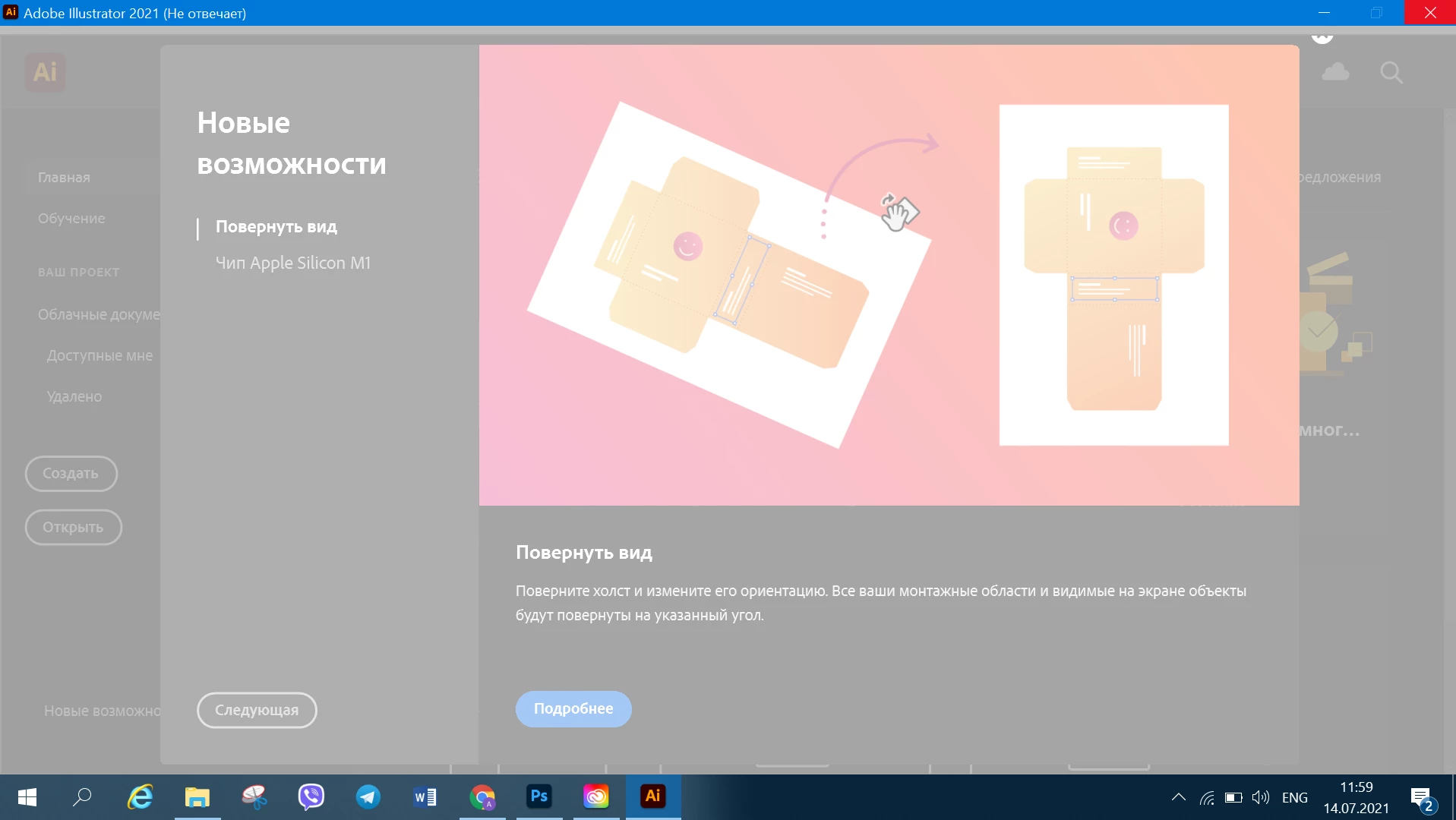The image size is (1456, 820).
Task: Click the search magnifier icon in Illustrator
Action: point(1391,73)
